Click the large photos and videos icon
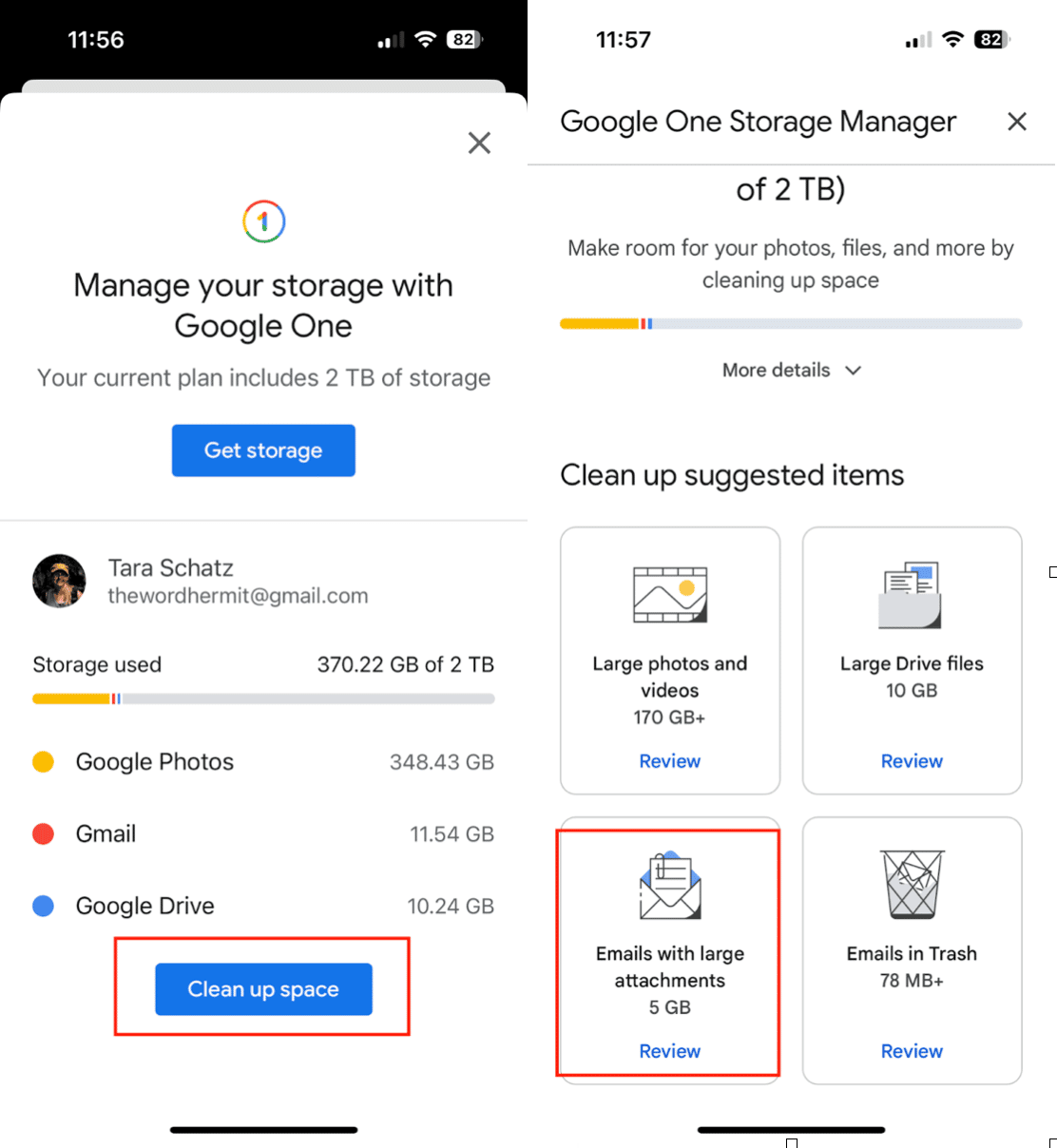This screenshot has height=1148, width=1057. click(670, 595)
